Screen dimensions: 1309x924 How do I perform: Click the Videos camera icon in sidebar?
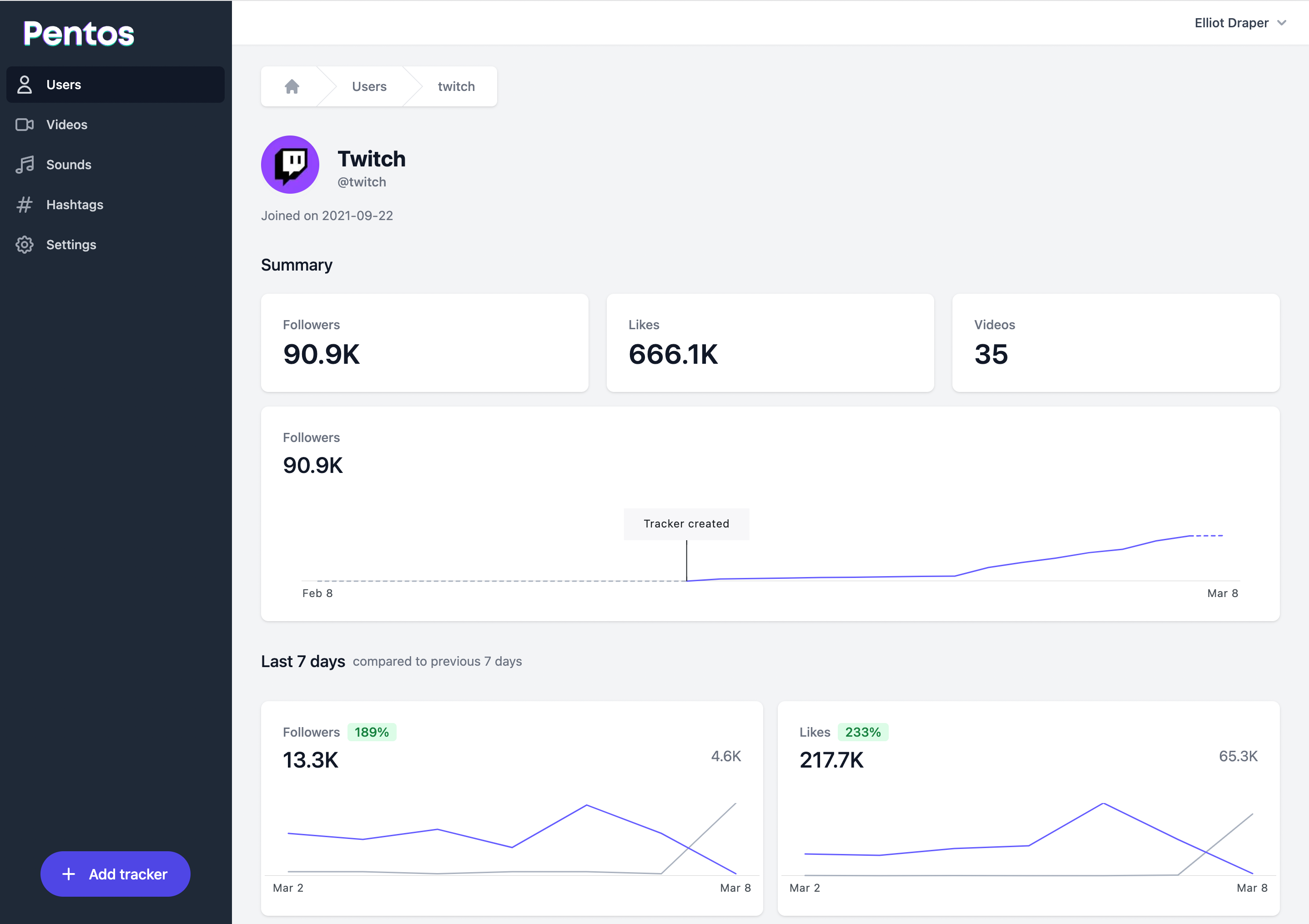click(25, 124)
